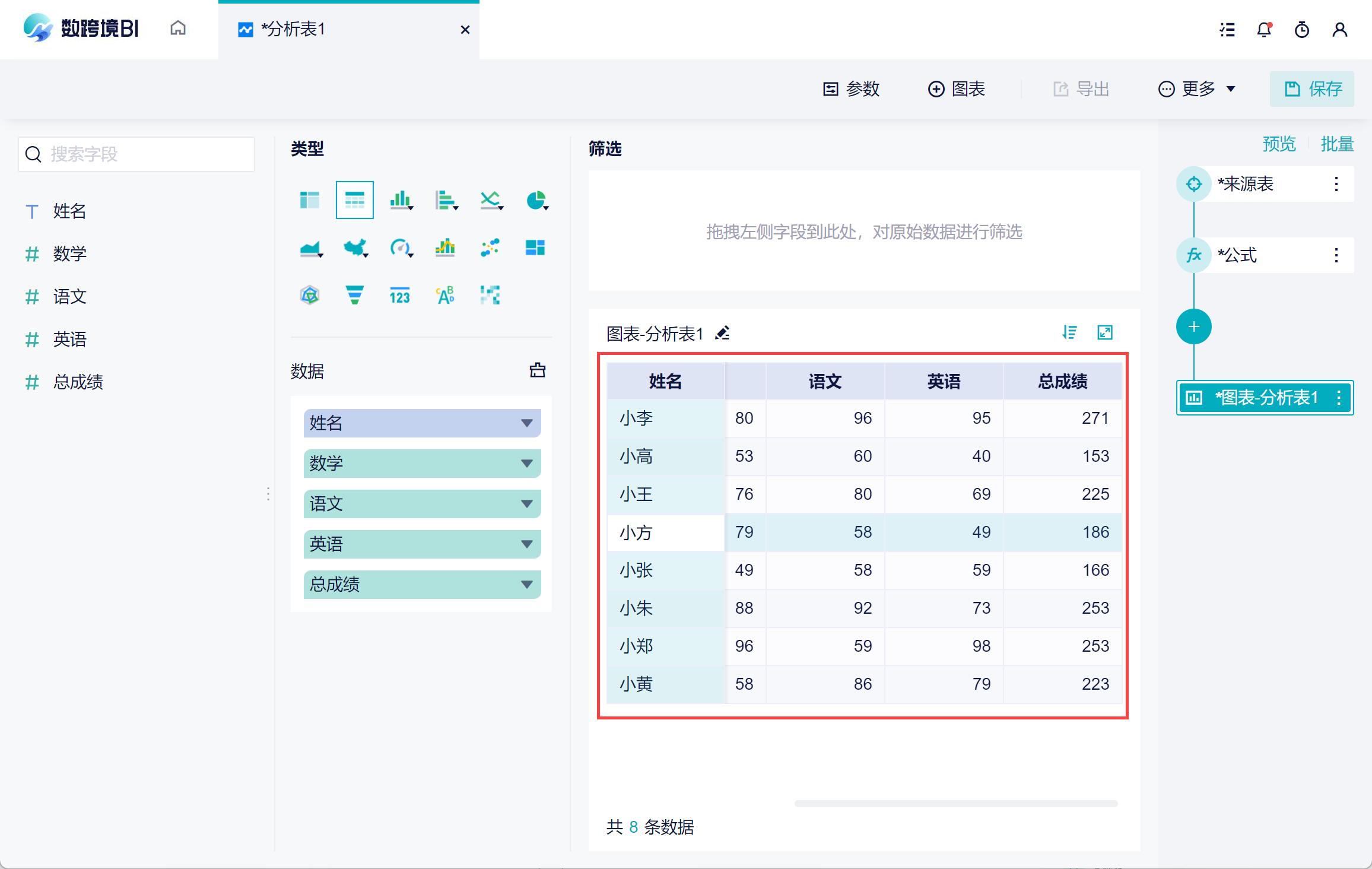Choose the word cloud chart type

point(445,294)
